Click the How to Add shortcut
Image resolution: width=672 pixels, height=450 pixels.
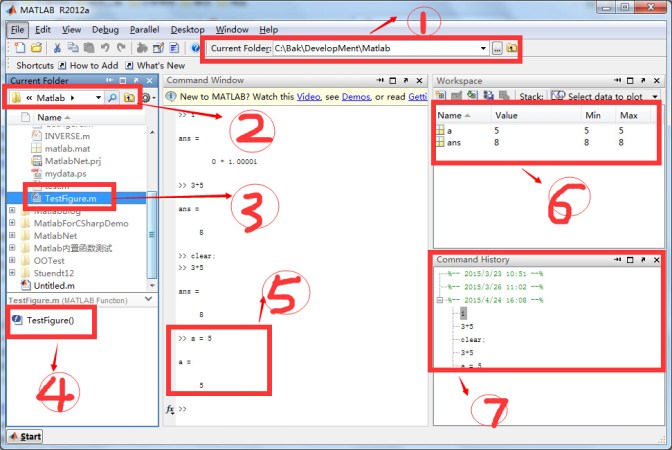click(89, 66)
